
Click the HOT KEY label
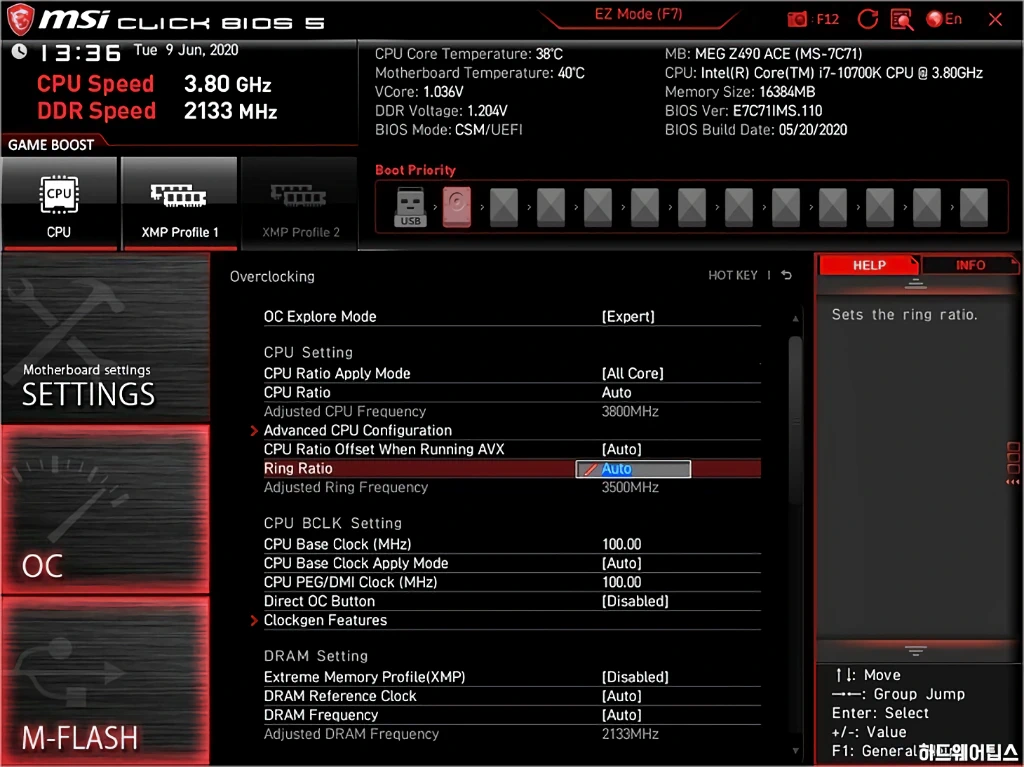pyautogui.click(x=733, y=275)
